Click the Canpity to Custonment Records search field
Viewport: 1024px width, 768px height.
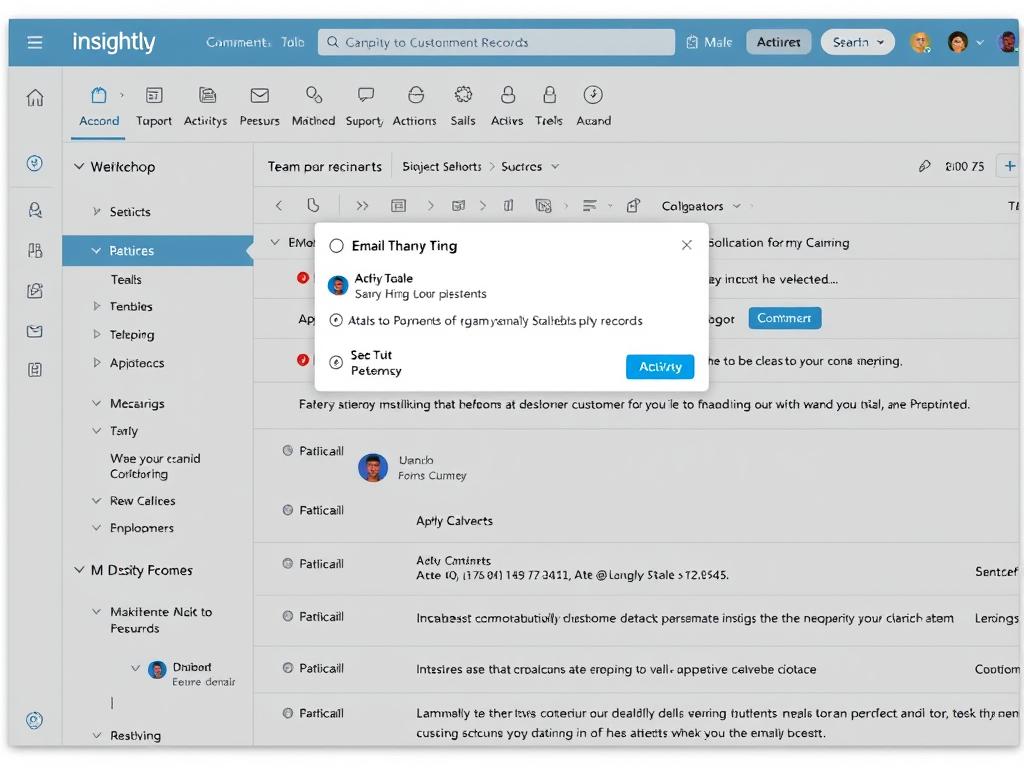pos(496,42)
